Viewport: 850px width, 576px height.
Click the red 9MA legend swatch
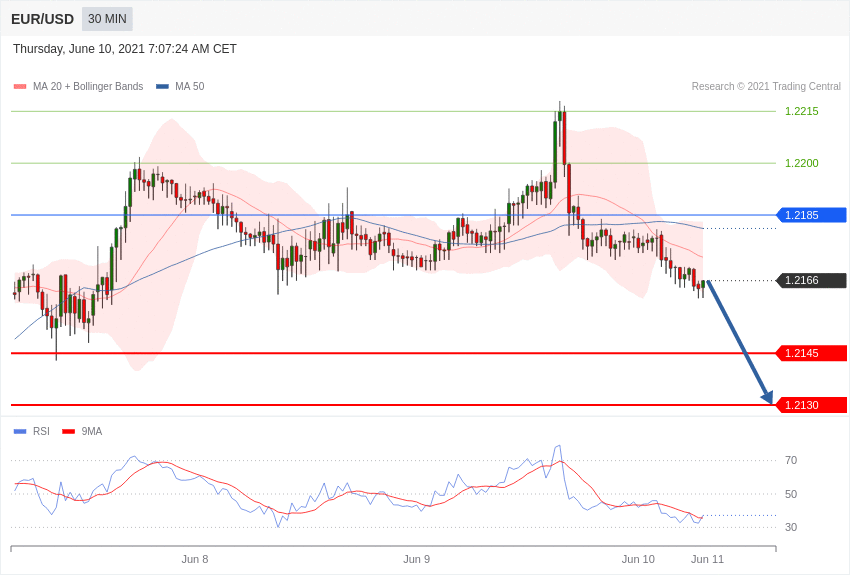[x=69, y=431]
